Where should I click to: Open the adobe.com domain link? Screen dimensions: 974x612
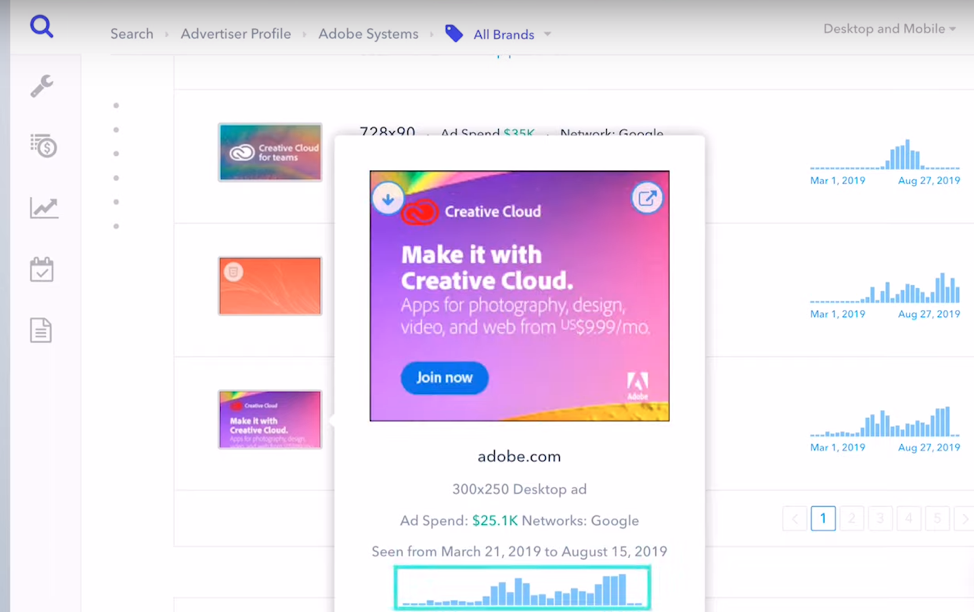coord(519,457)
